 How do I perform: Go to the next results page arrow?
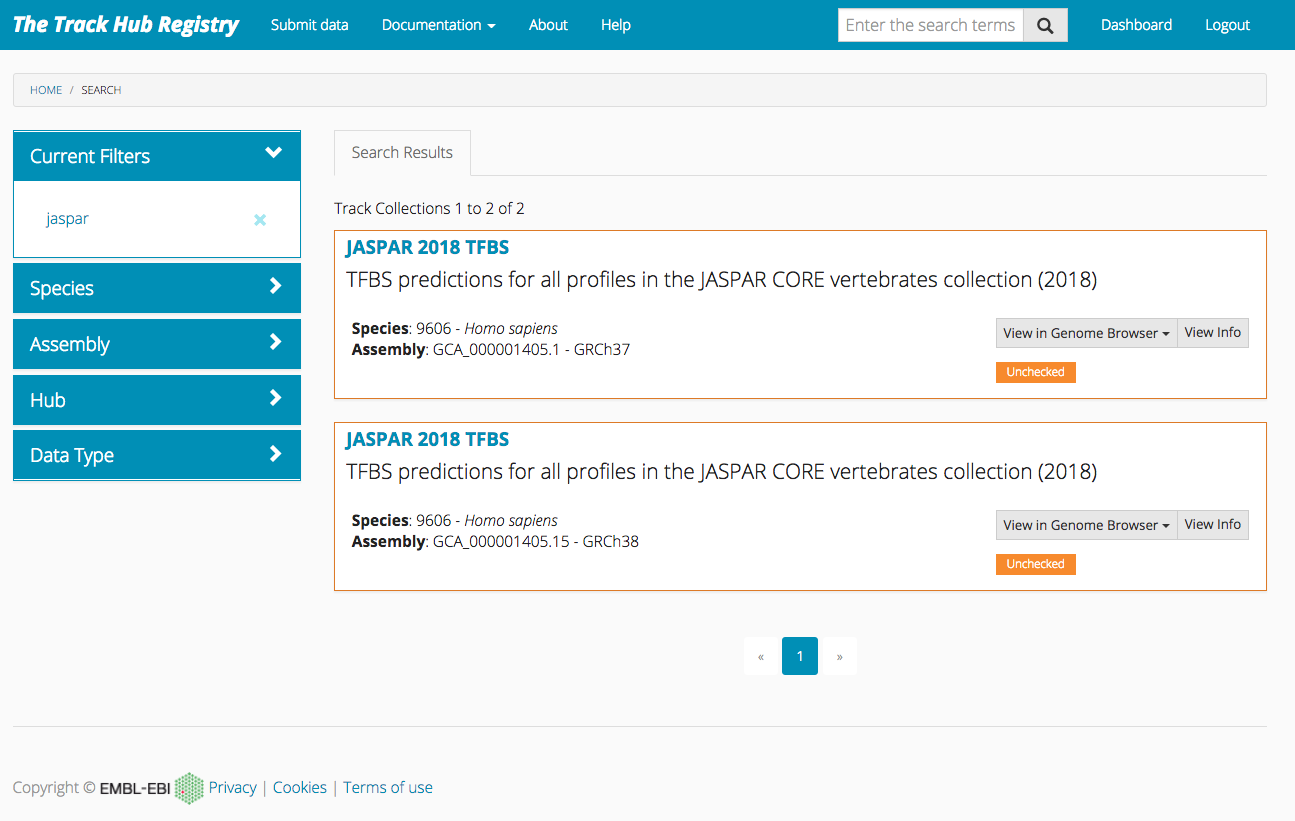click(x=839, y=657)
